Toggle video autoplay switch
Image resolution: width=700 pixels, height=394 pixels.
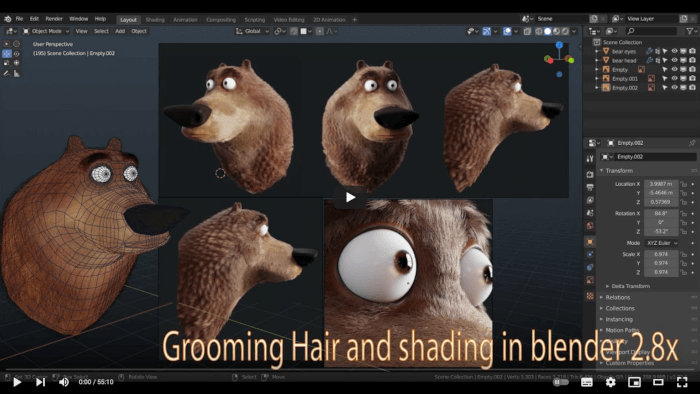click(560, 382)
